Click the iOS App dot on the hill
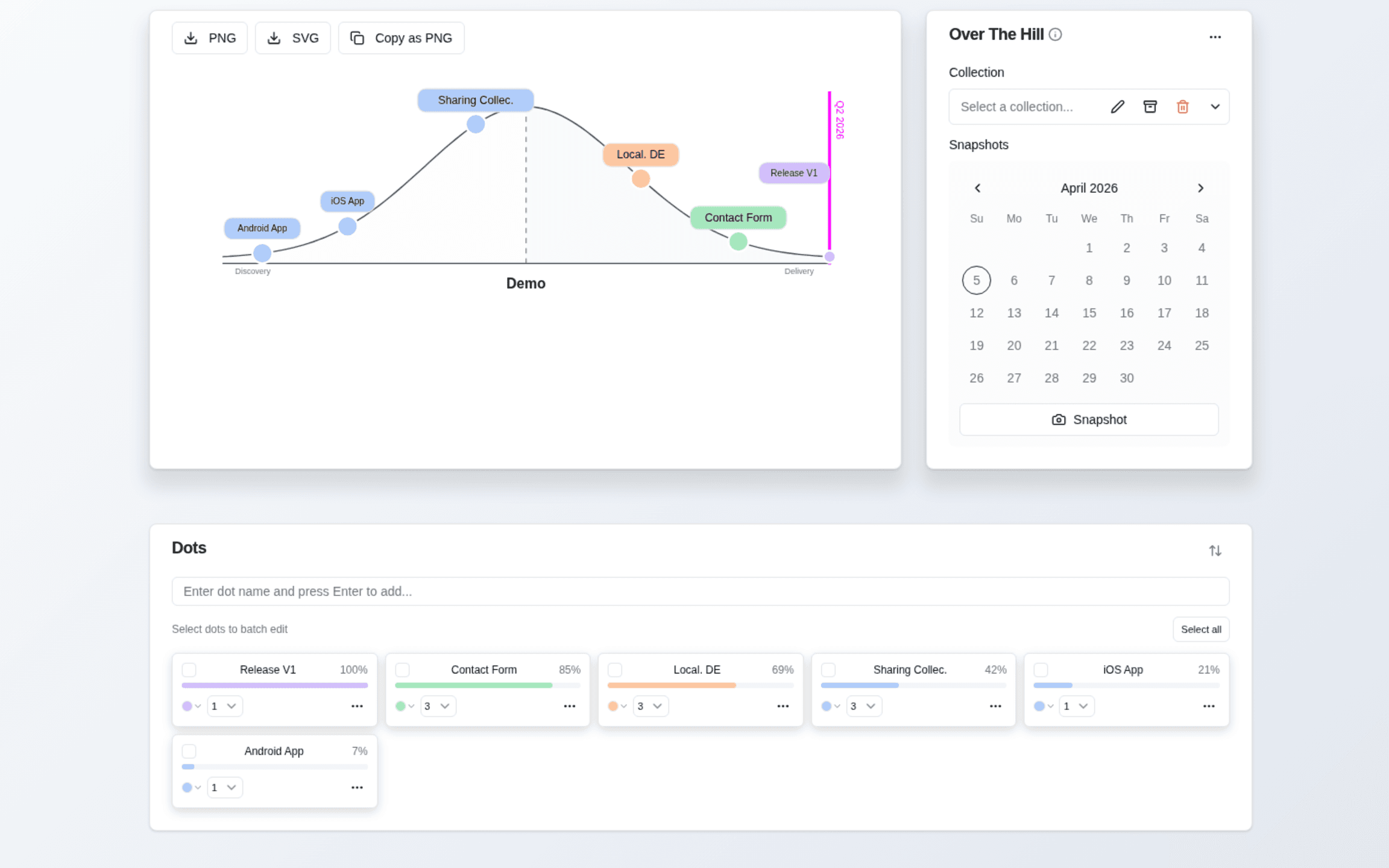The width and height of the screenshot is (1389, 868). pos(347,227)
